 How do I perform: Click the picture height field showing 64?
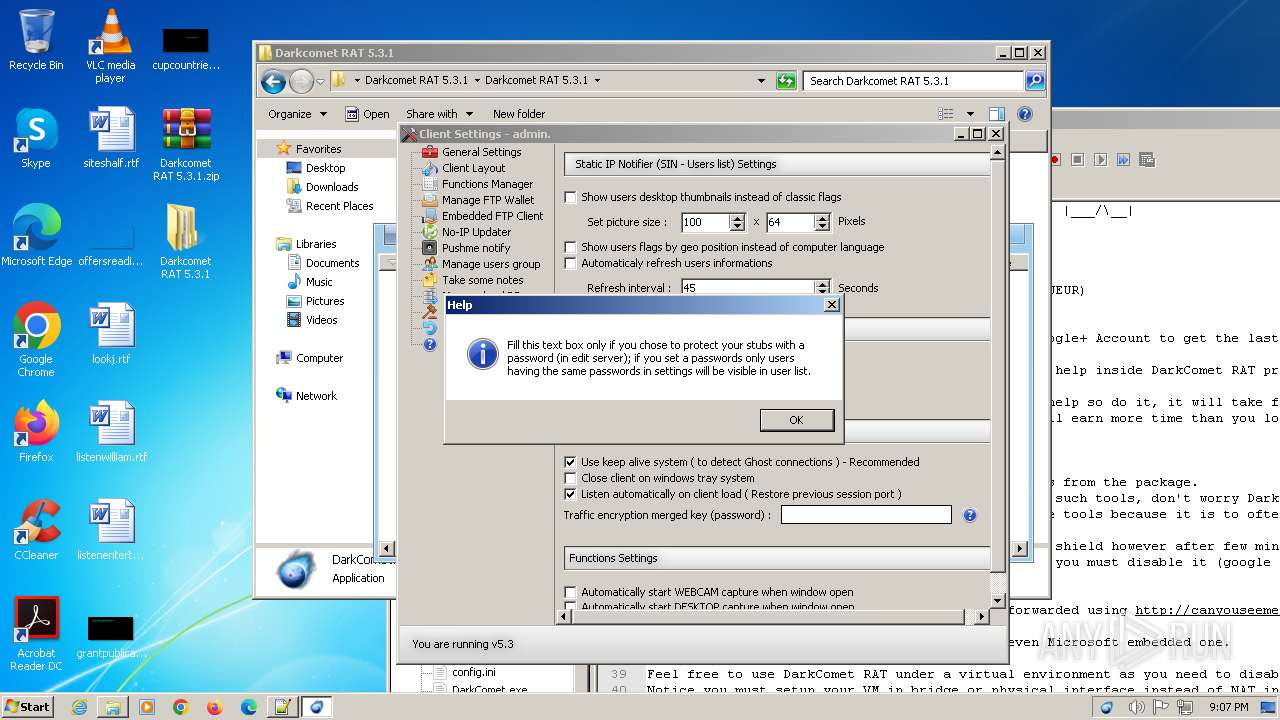[x=790, y=222]
